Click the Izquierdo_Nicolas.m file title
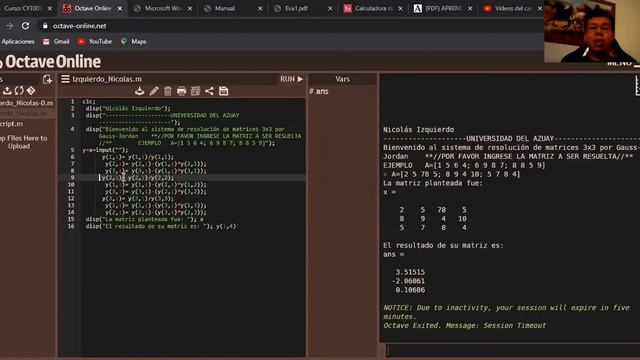 pos(107,79)
